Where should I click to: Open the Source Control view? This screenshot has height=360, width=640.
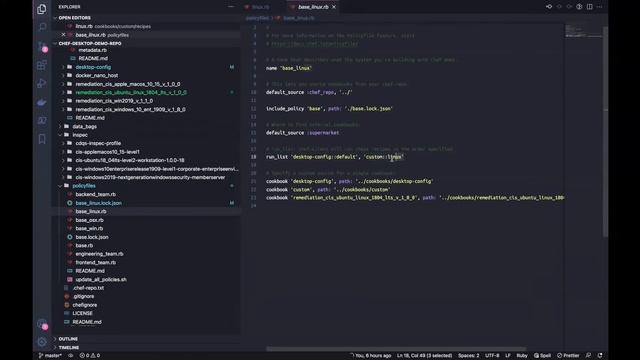(42, 46)
